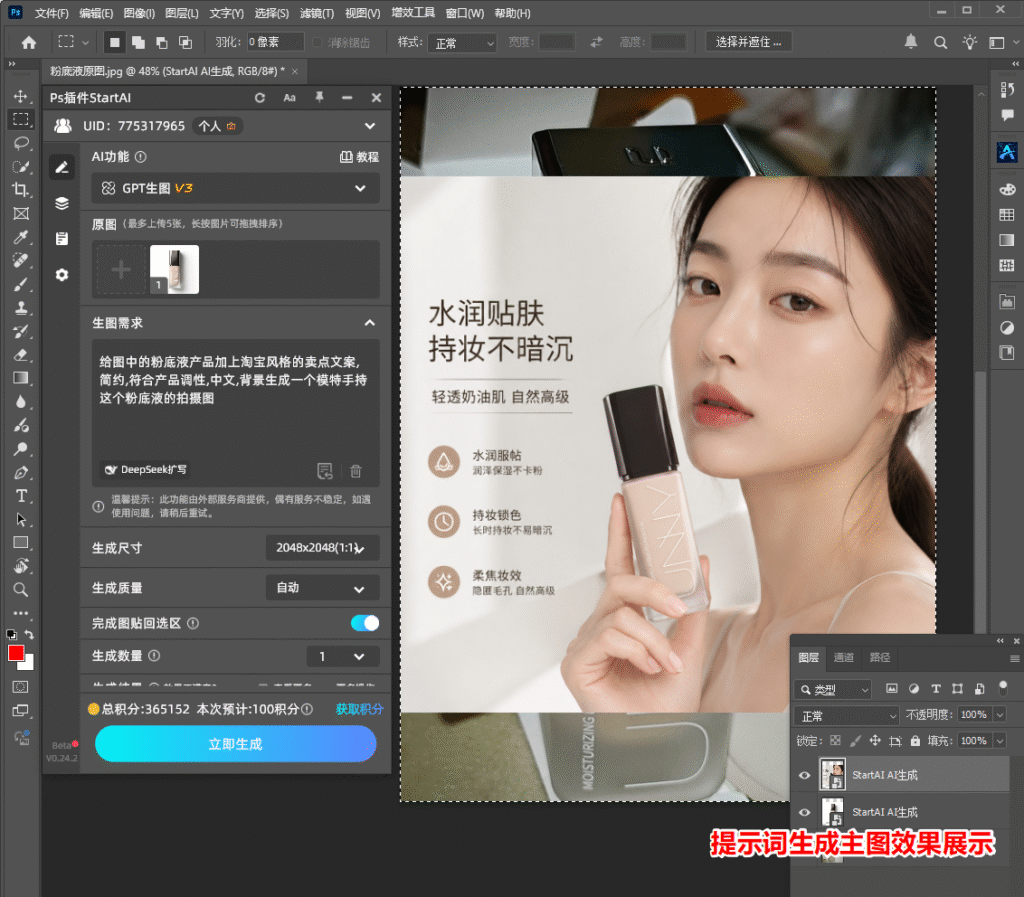Open notifications bell icon
Image resolution: width=1024 pixels, height=897 pixels.
pyautogui.click(x=911, y=42)
